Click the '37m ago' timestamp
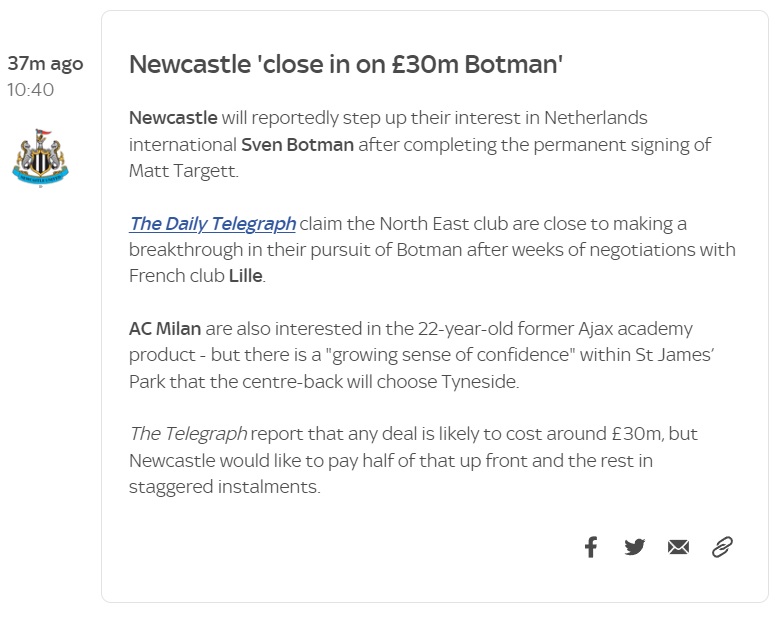The width and height of the screenshot is (775, 622). 45,64
